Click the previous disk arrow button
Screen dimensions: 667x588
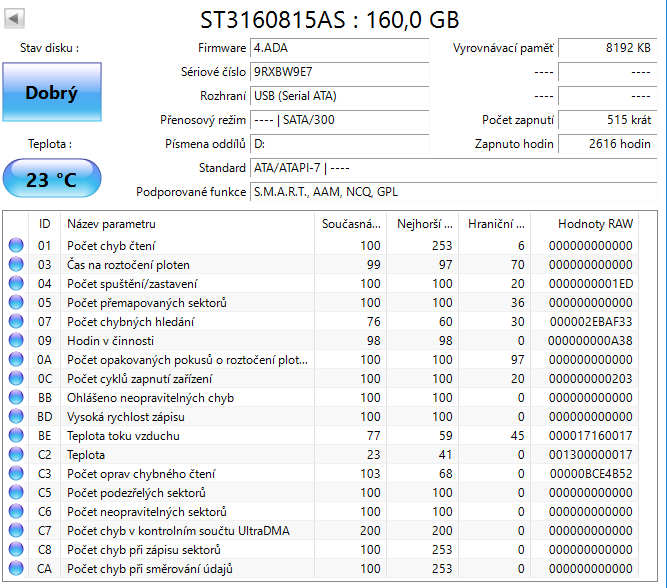point(14,18)
